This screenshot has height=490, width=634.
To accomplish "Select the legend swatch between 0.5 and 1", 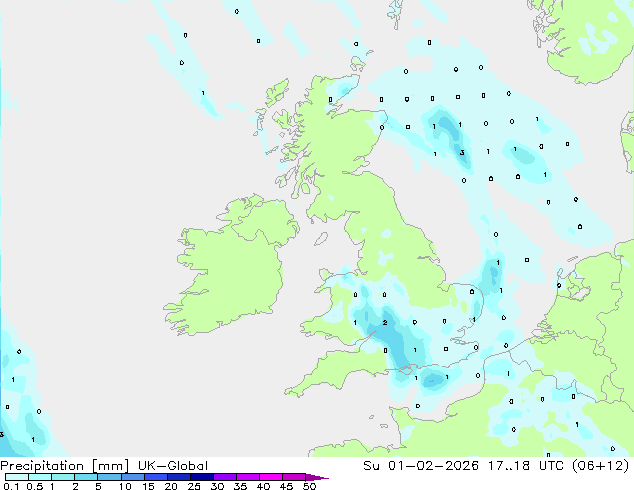I will 40,477.
